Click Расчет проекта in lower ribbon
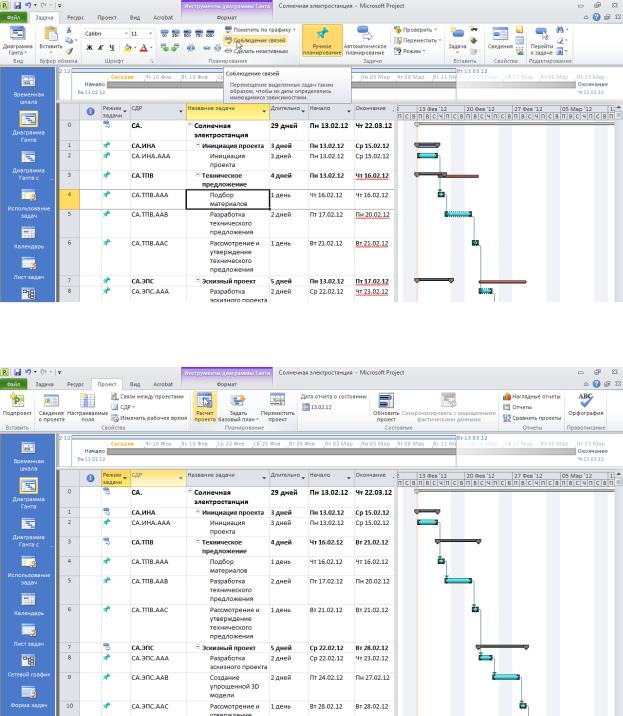623x716 pixels. (204, 406)
